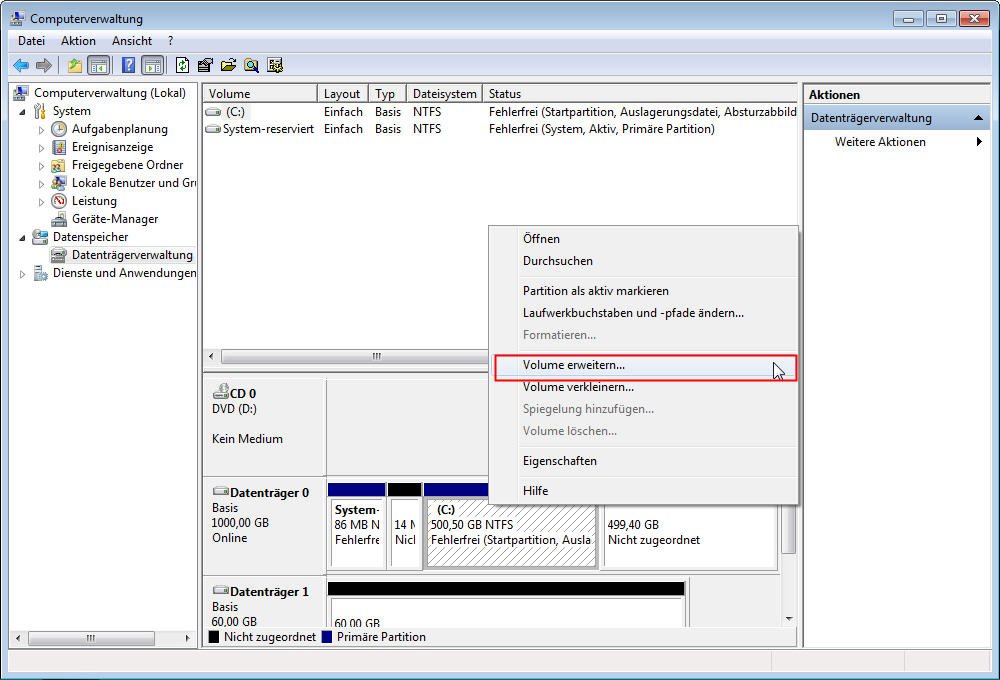Collapse Datenträgerverwaltung section in Aktionen pane

point(978,118)
